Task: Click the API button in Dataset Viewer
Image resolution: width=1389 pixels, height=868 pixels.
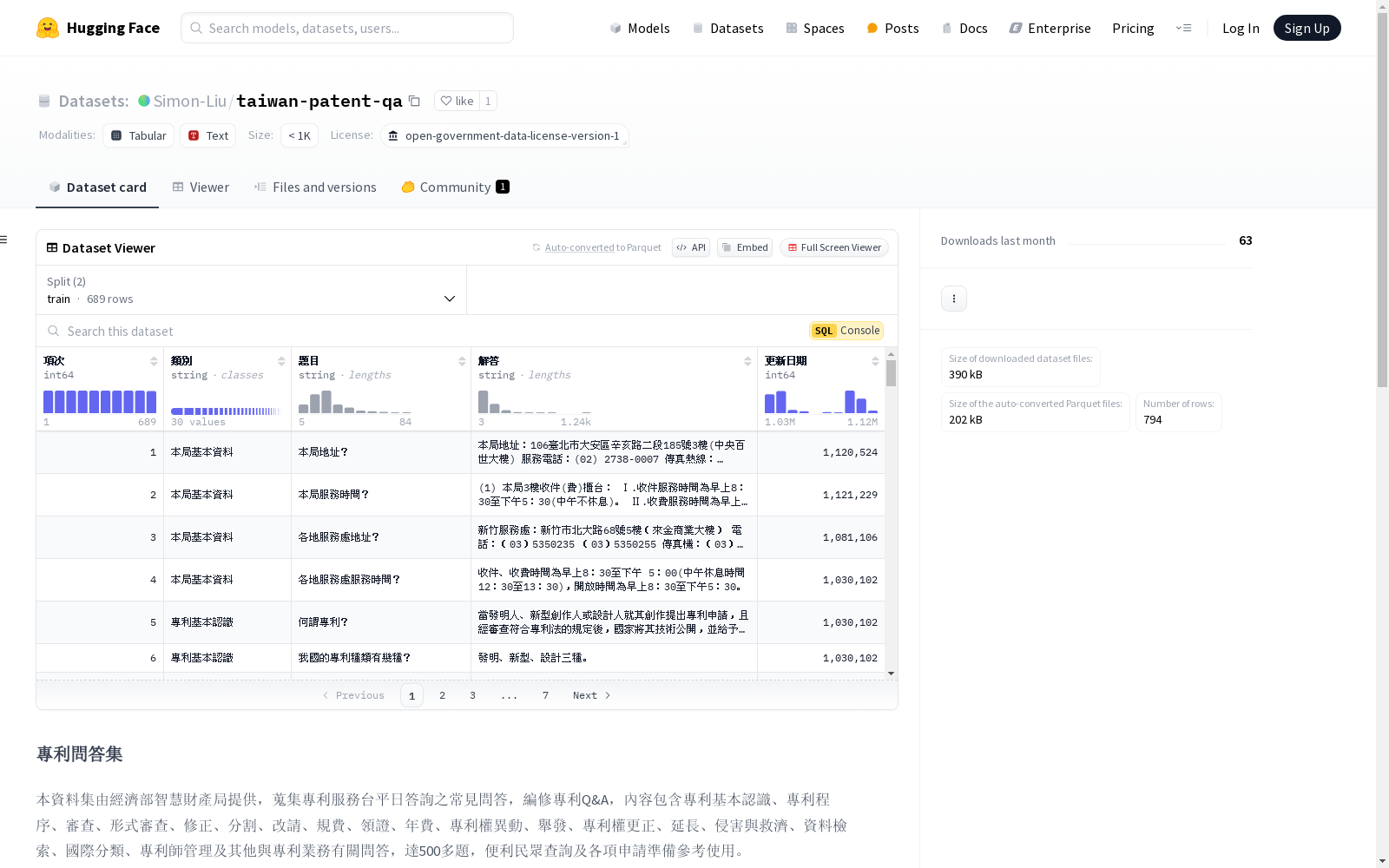Action: pos(691,247)
